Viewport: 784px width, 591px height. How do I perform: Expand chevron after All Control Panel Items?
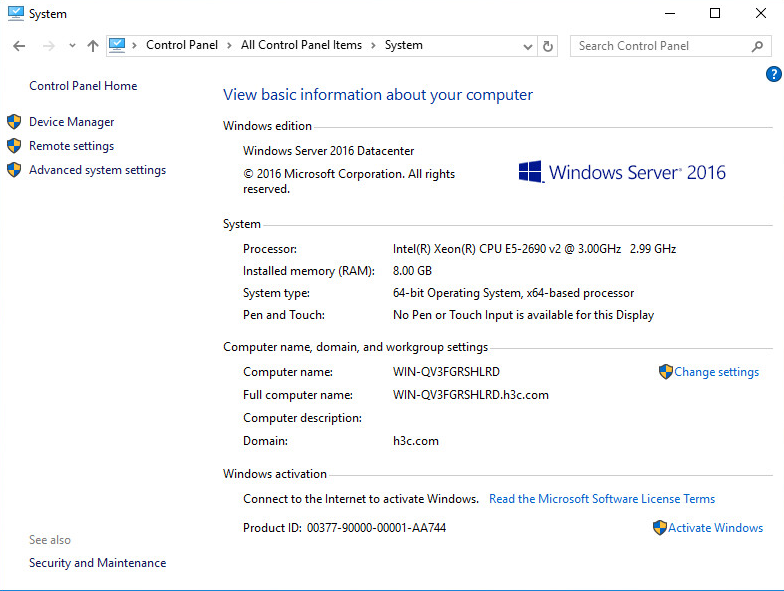click(x=373, y=46)
